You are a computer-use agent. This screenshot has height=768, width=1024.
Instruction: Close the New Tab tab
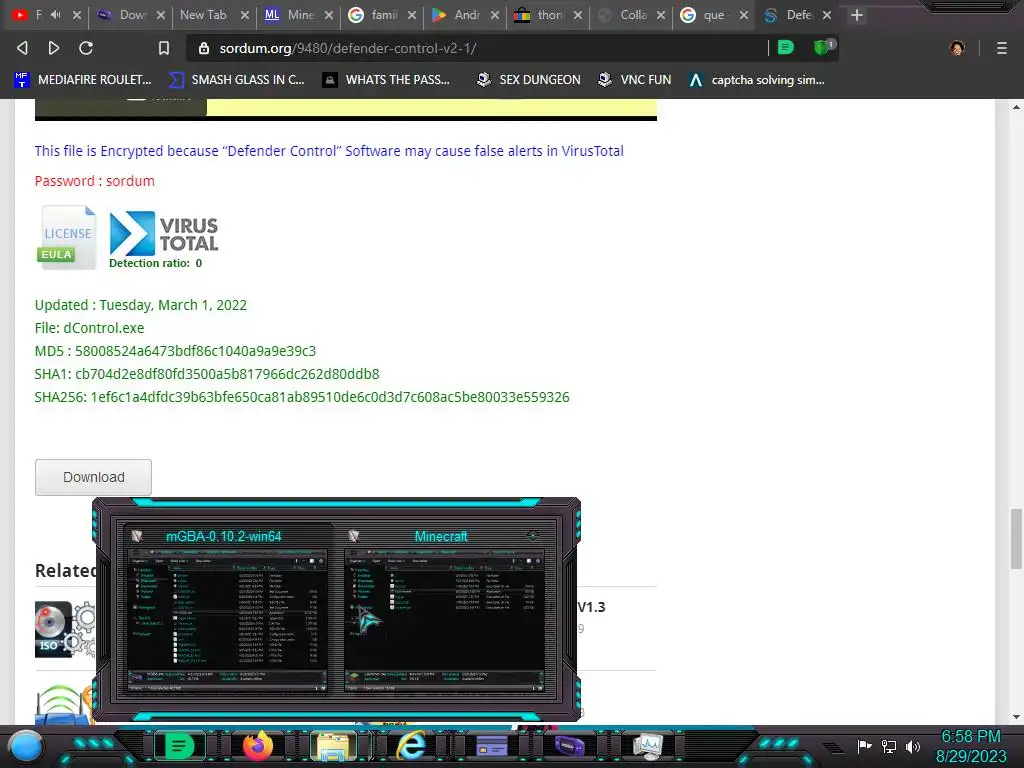[x=245, y=15]
